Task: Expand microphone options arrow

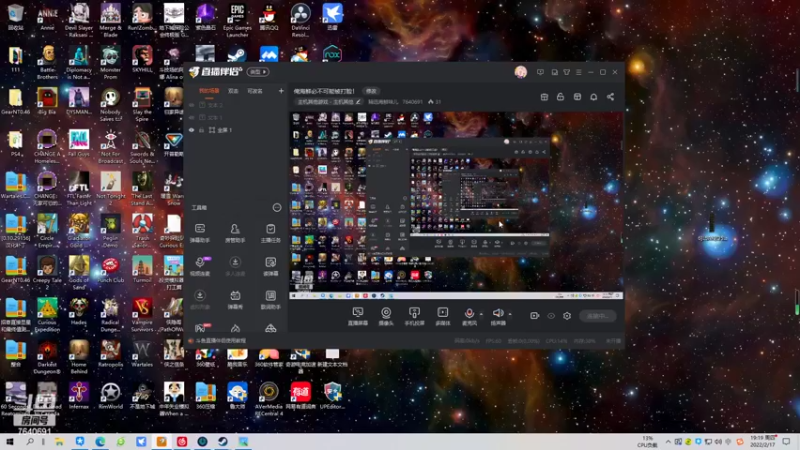Action: (x=481, y=314)
